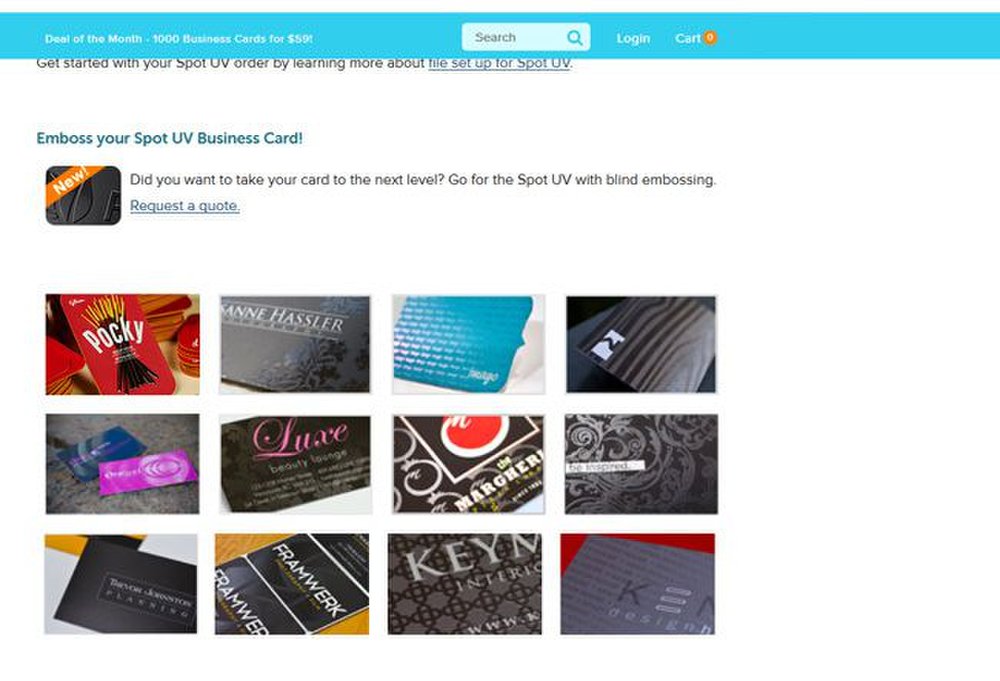This screenshot has height=681, width=1000.
Task: Click the Request a quote link
Action: (185, 206)
